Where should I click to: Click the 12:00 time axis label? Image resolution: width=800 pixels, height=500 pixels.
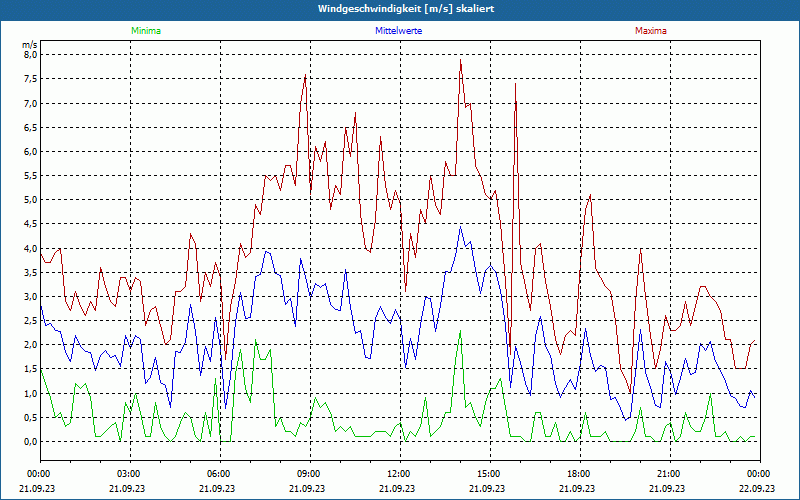[397, 474]
